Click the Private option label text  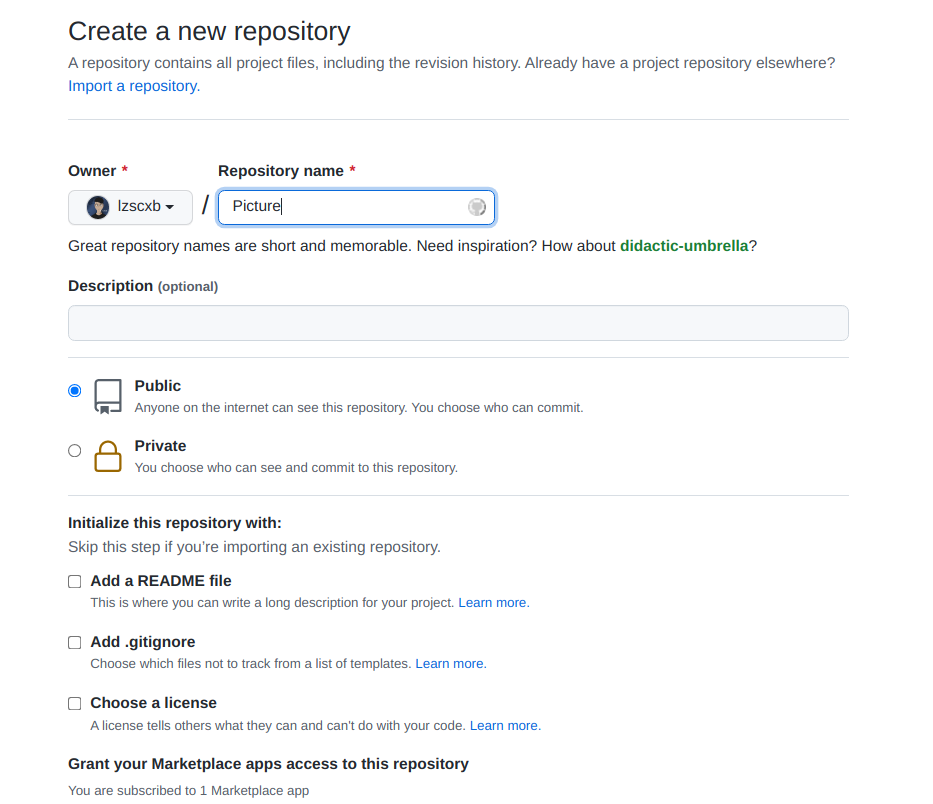tap(161, 446)
